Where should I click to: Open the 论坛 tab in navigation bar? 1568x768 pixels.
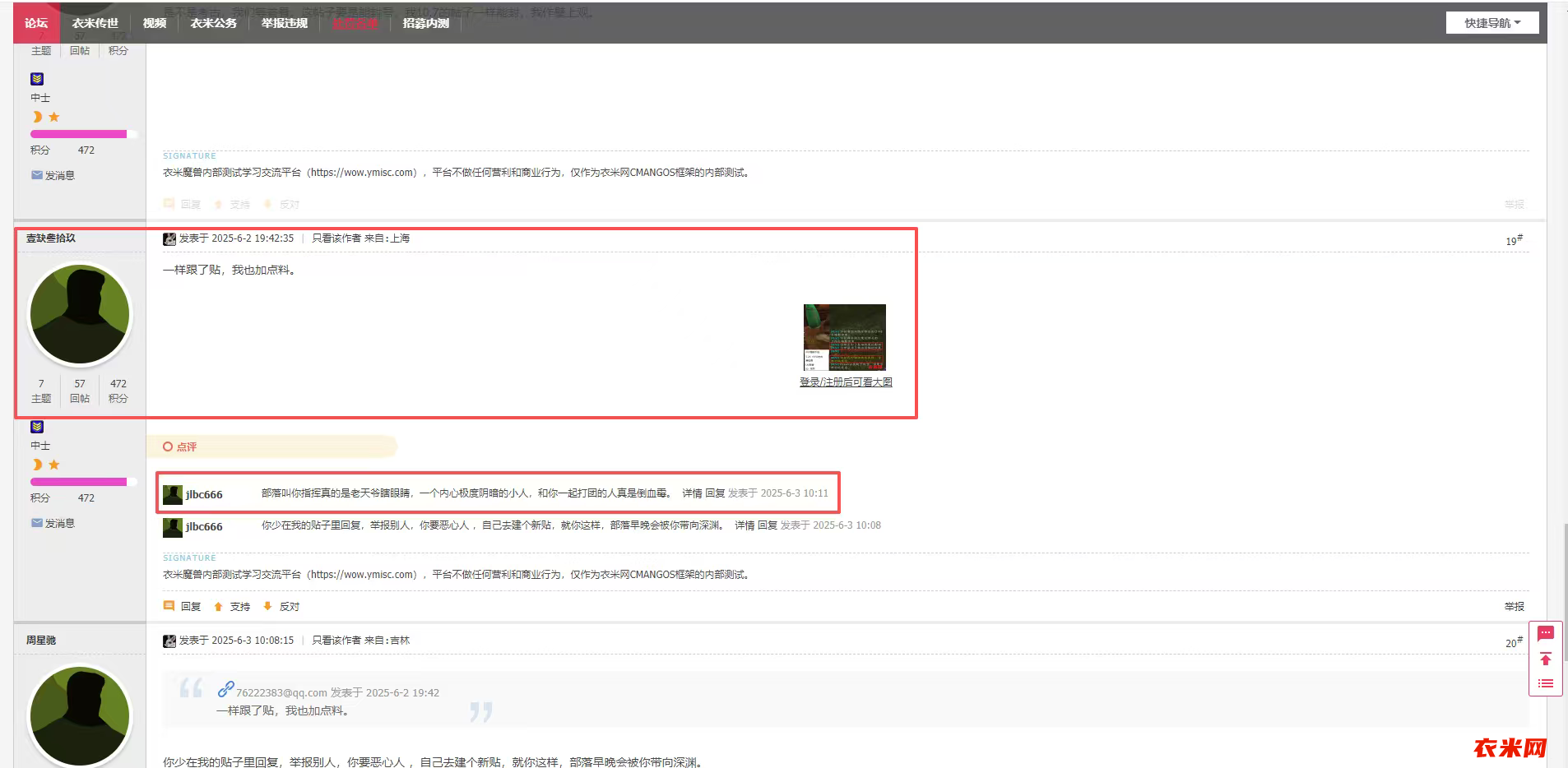coord(36,23)
